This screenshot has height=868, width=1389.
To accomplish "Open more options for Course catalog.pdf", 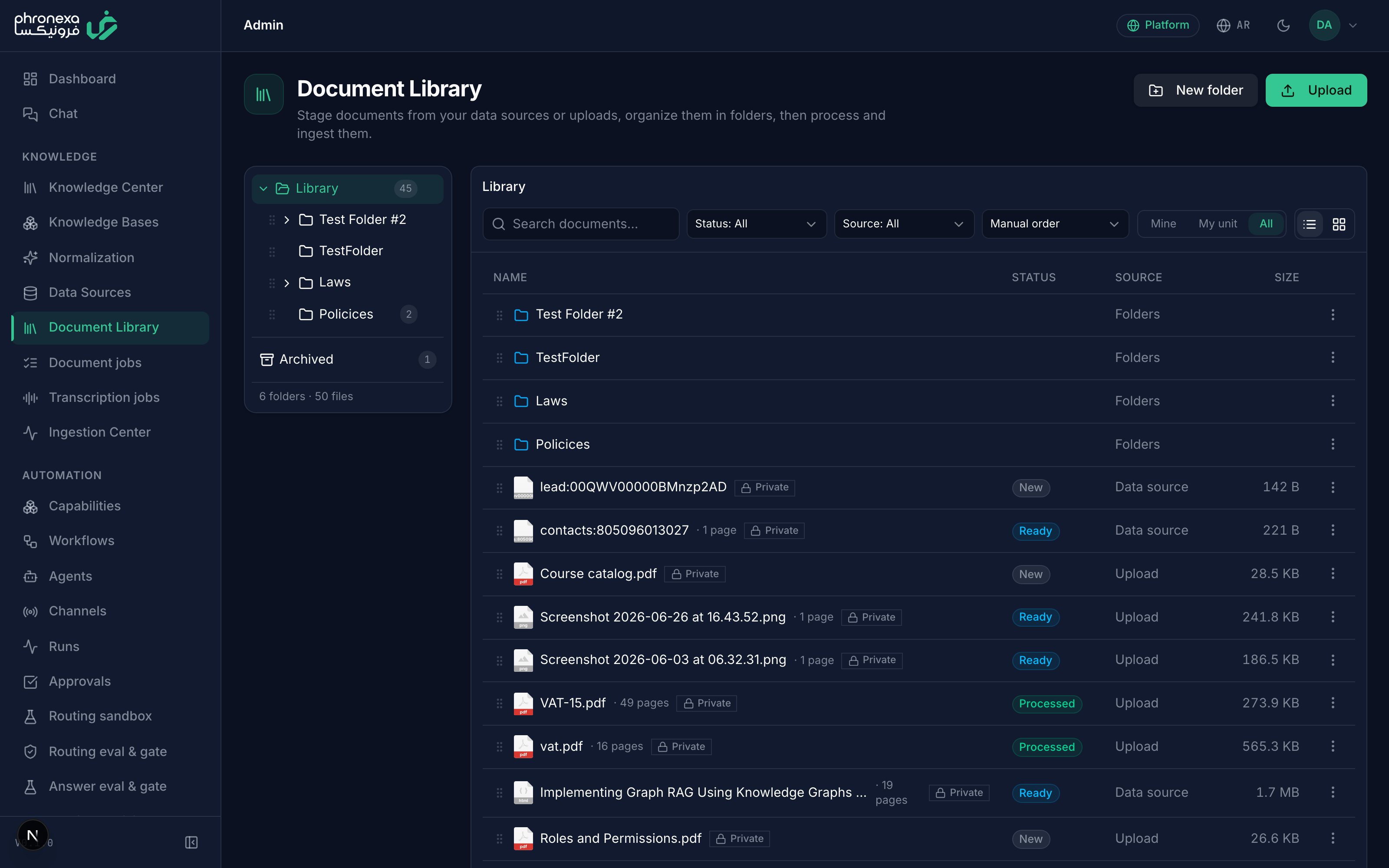I will 1332,573.
